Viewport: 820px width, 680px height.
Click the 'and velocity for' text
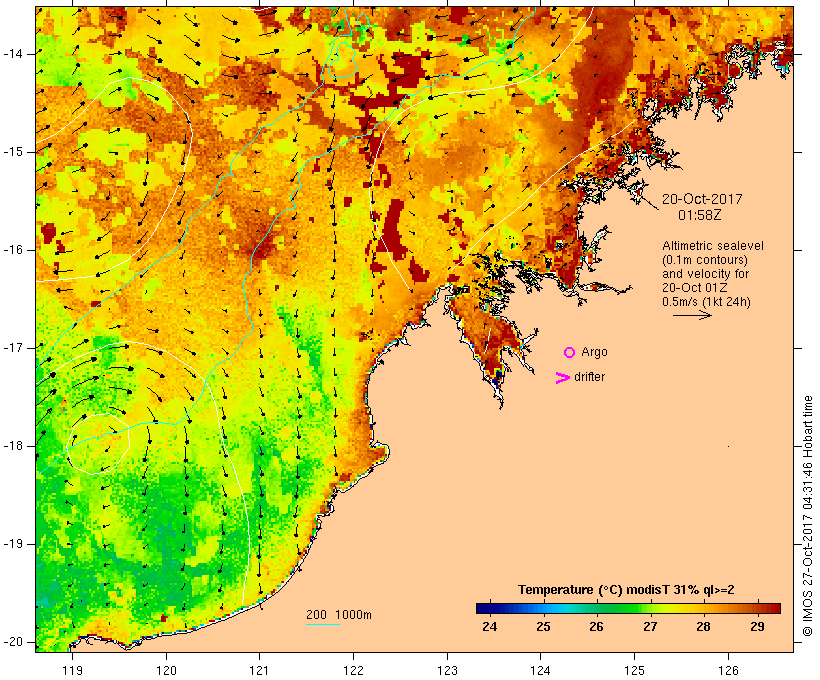705,274
